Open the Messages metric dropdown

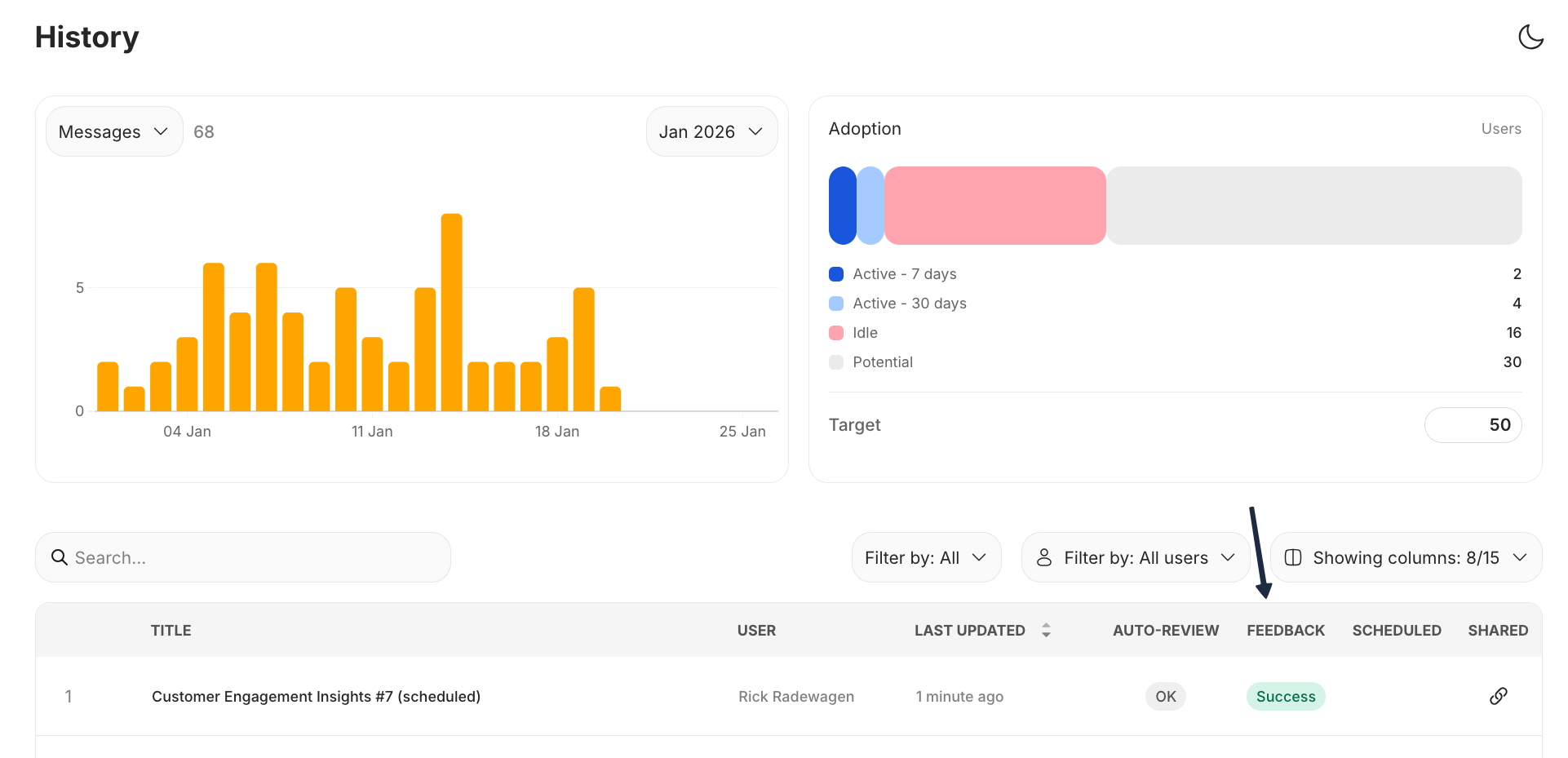(114, 131)
